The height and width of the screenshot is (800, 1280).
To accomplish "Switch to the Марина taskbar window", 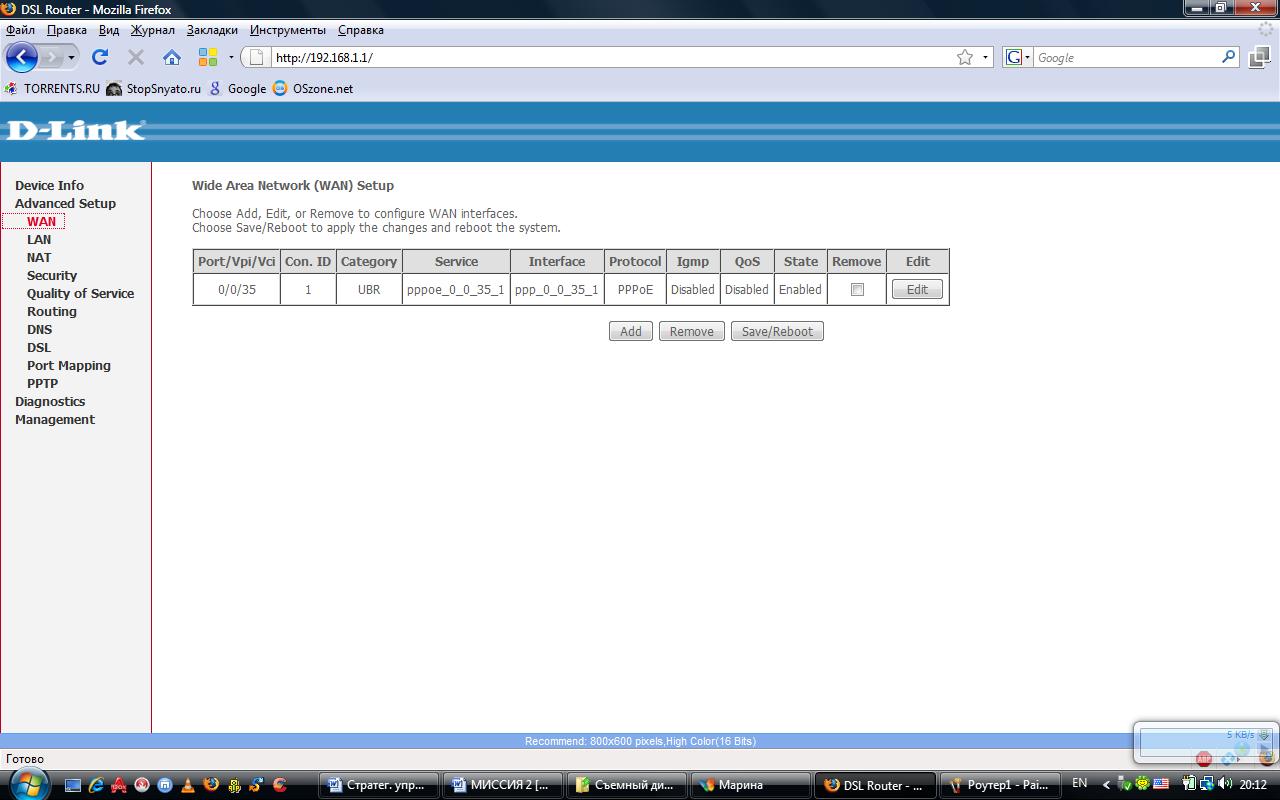I will tap(751, 785).
